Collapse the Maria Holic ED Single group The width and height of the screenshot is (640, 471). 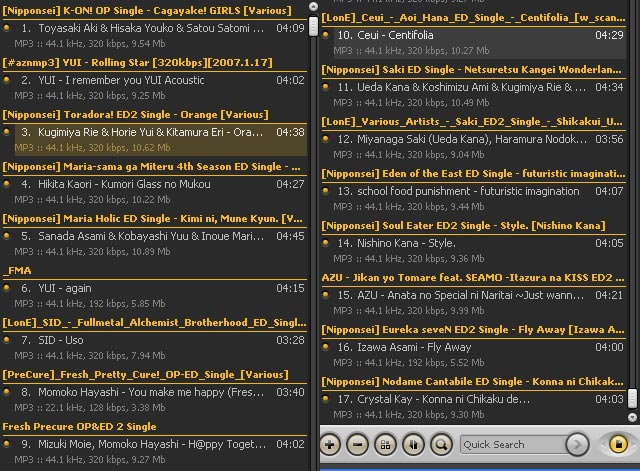click(x=154, y=218)
